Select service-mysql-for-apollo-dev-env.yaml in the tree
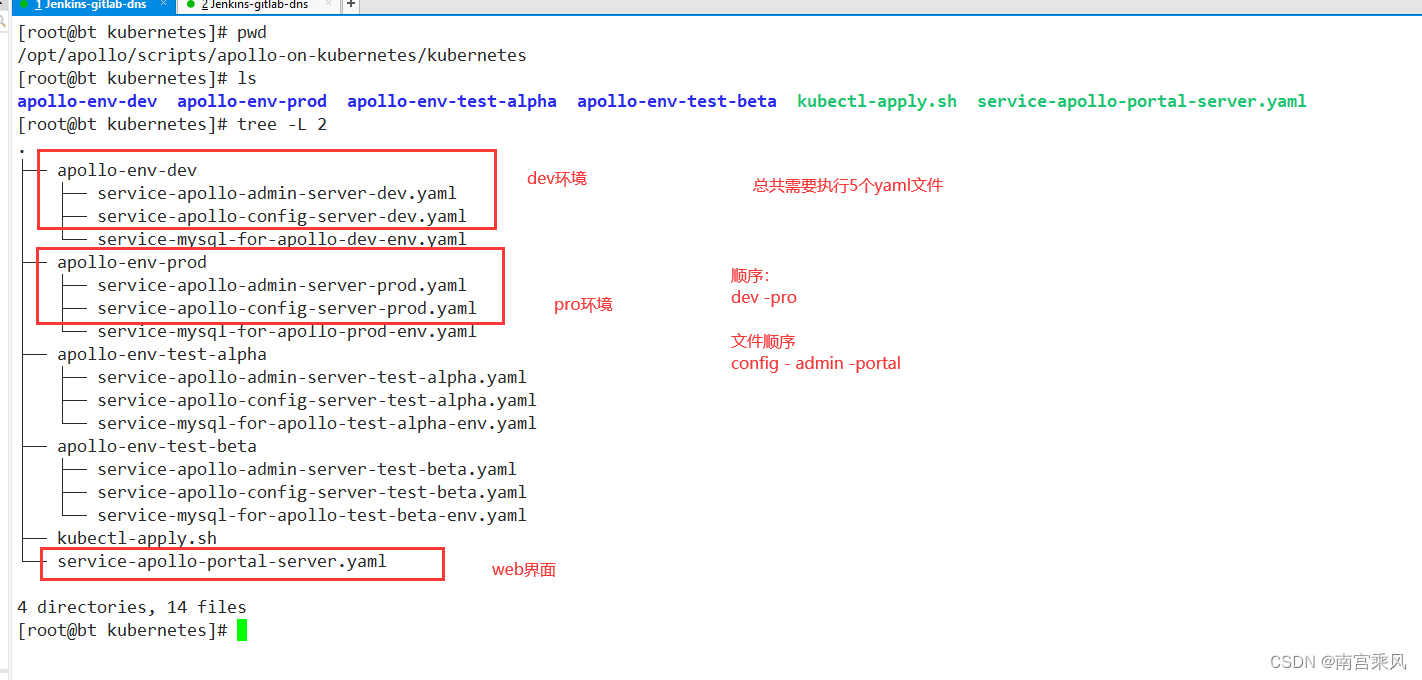 click(282, 239)
